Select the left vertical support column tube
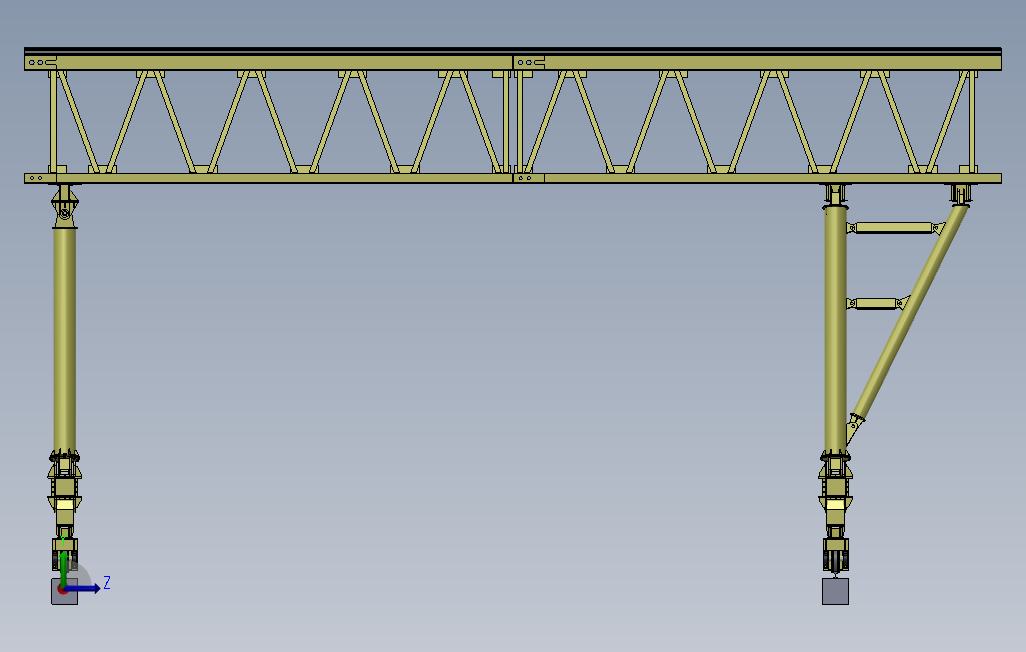This screenshot has width=1026, height=652. click(64, 339)
